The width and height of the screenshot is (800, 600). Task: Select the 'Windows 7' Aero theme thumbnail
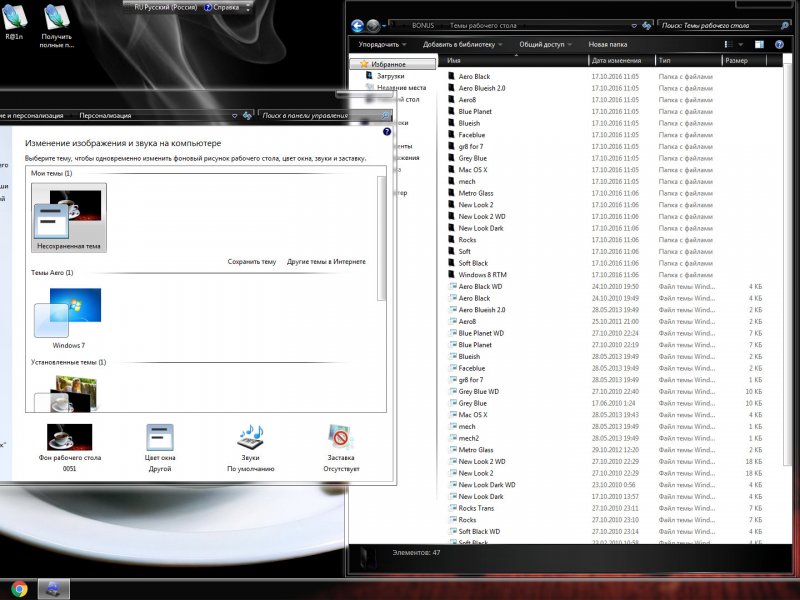pyautogui.click(x=69, y=318)
